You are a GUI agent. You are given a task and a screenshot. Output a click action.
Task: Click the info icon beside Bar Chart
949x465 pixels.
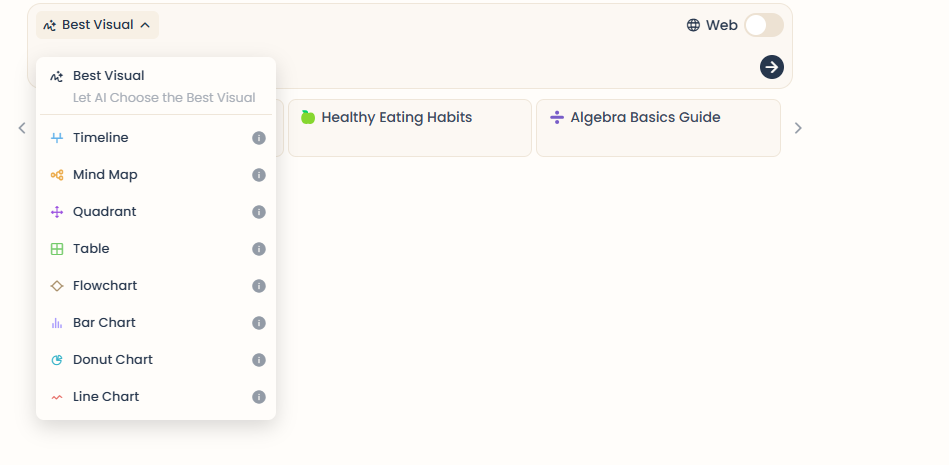tap(258, 323)
